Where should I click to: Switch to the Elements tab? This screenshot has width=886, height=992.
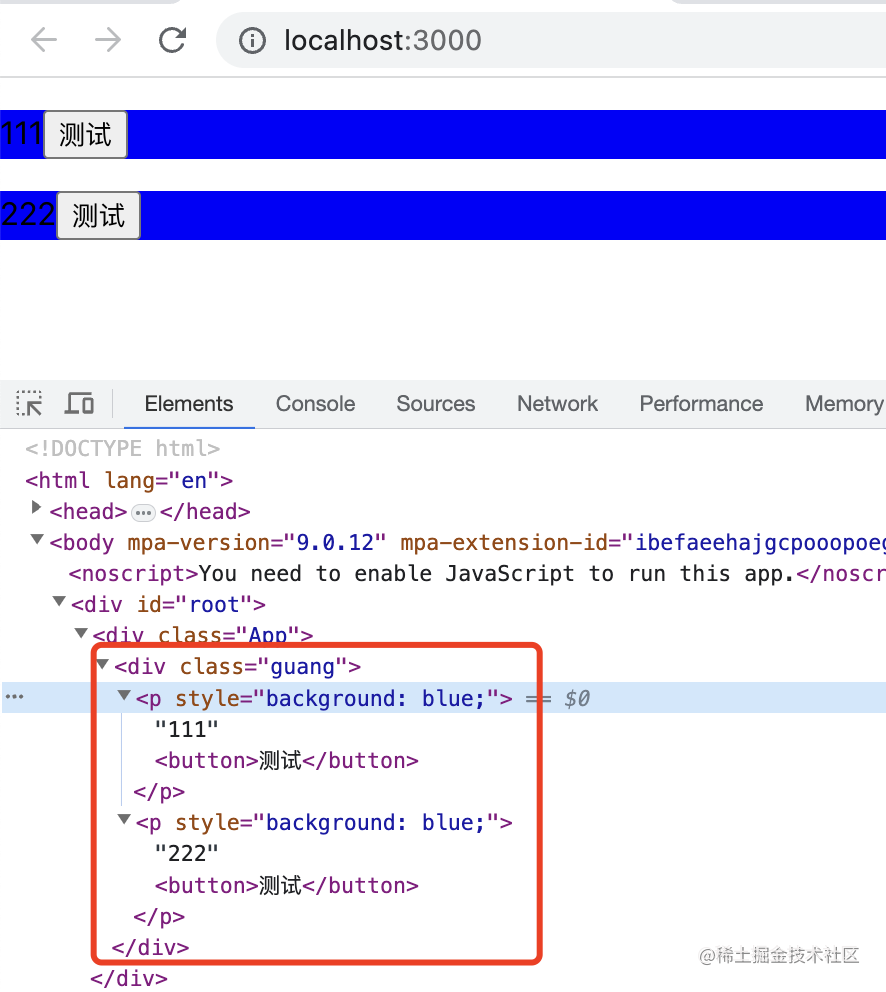189,404
